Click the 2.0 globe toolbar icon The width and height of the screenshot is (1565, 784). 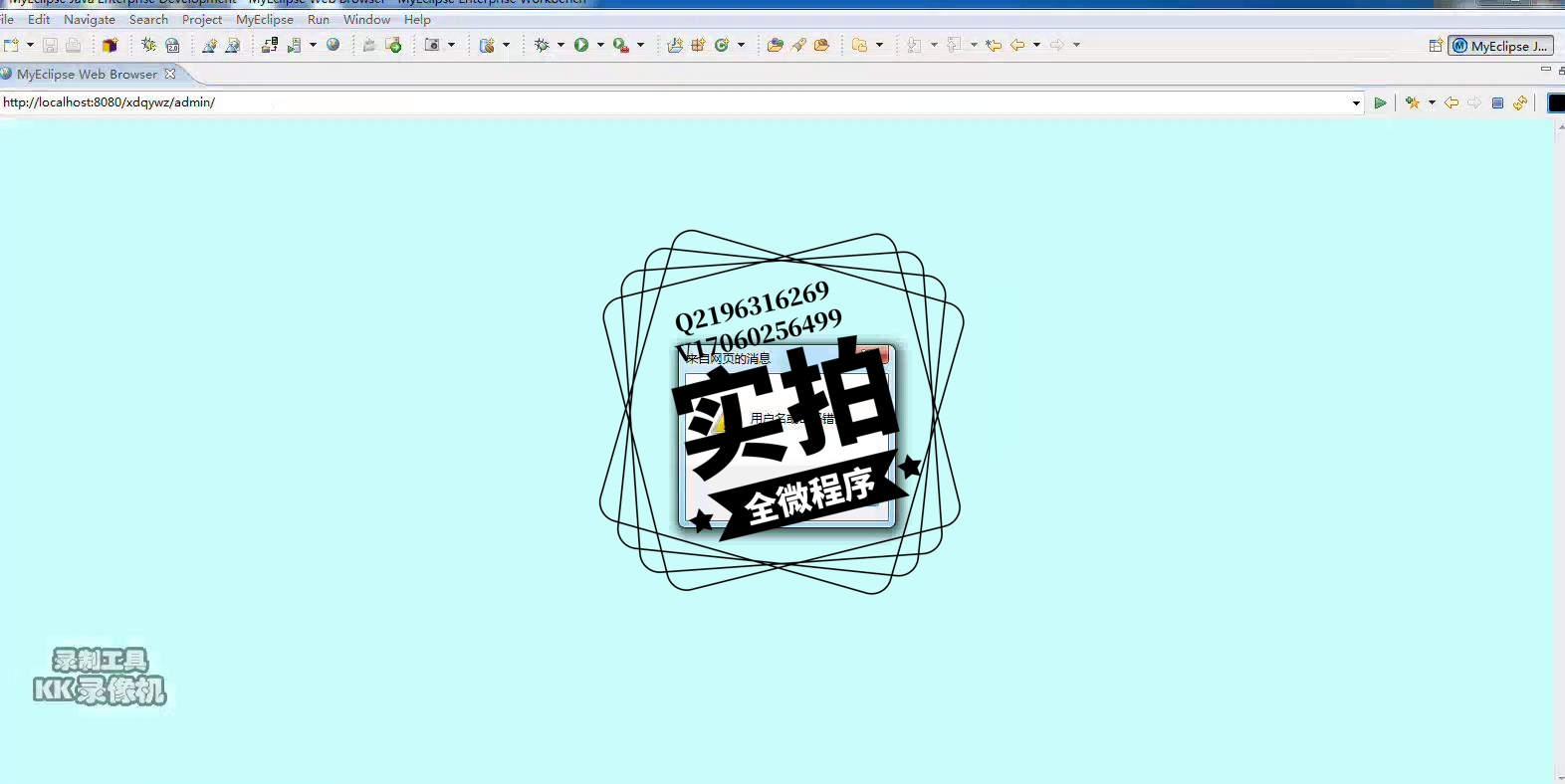coord(172,45)
